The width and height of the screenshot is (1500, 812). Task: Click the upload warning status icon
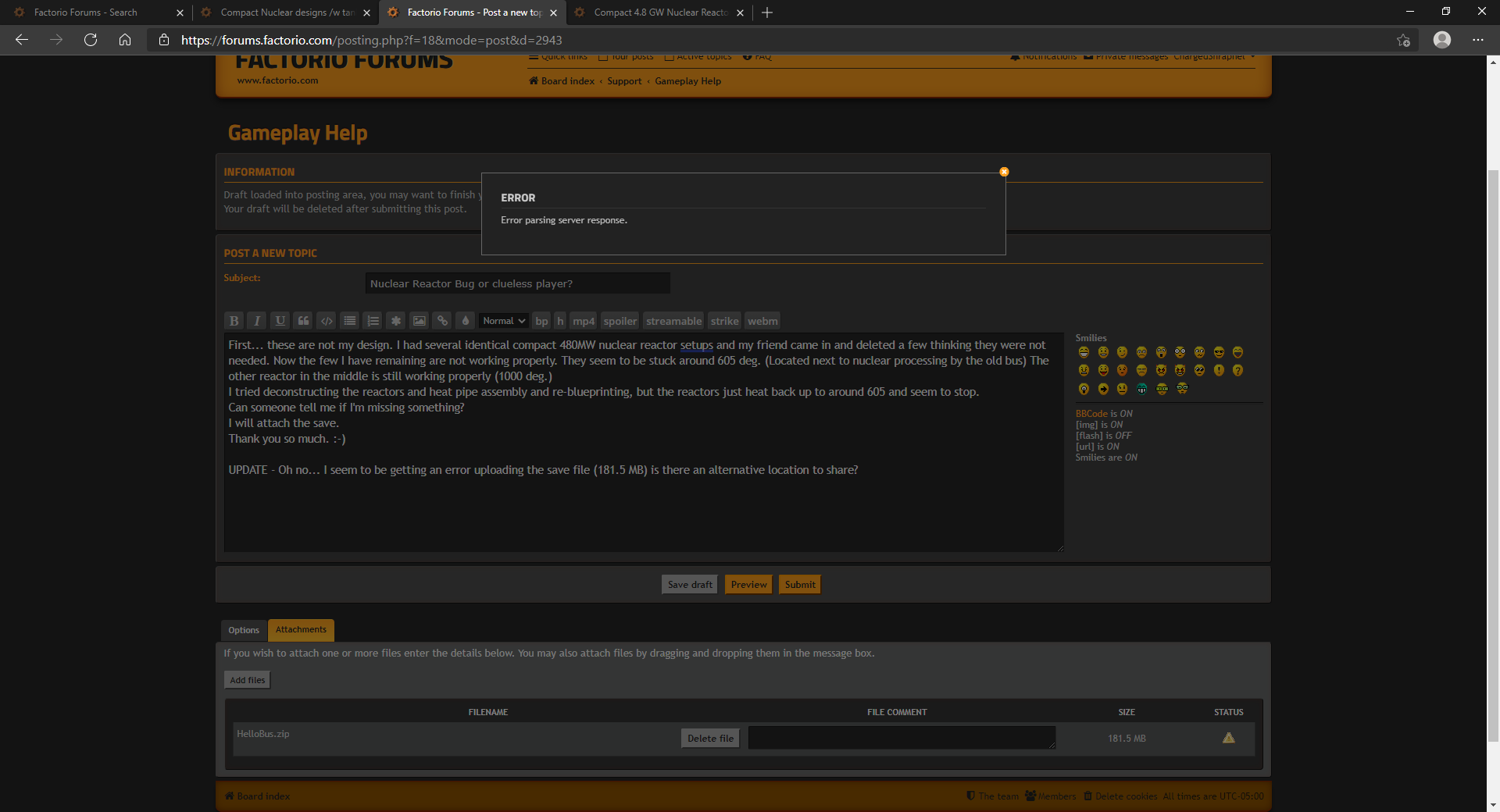1229,738
